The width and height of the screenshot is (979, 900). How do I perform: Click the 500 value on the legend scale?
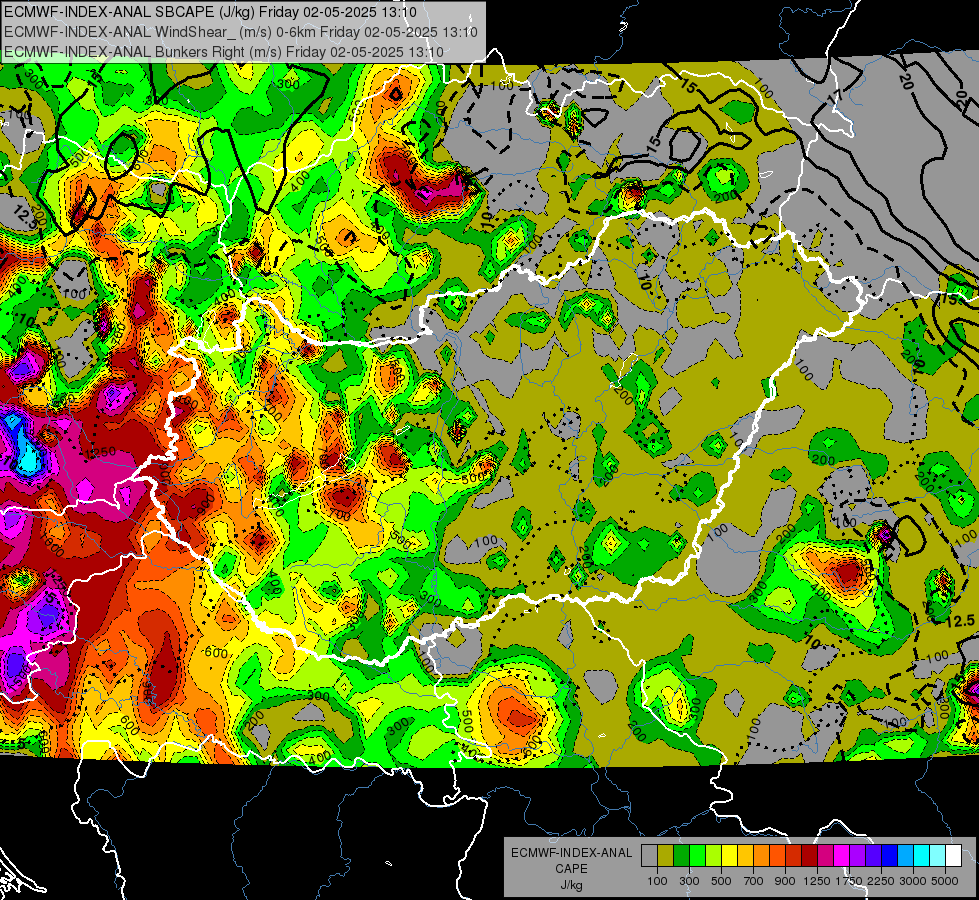coord(721,881)
